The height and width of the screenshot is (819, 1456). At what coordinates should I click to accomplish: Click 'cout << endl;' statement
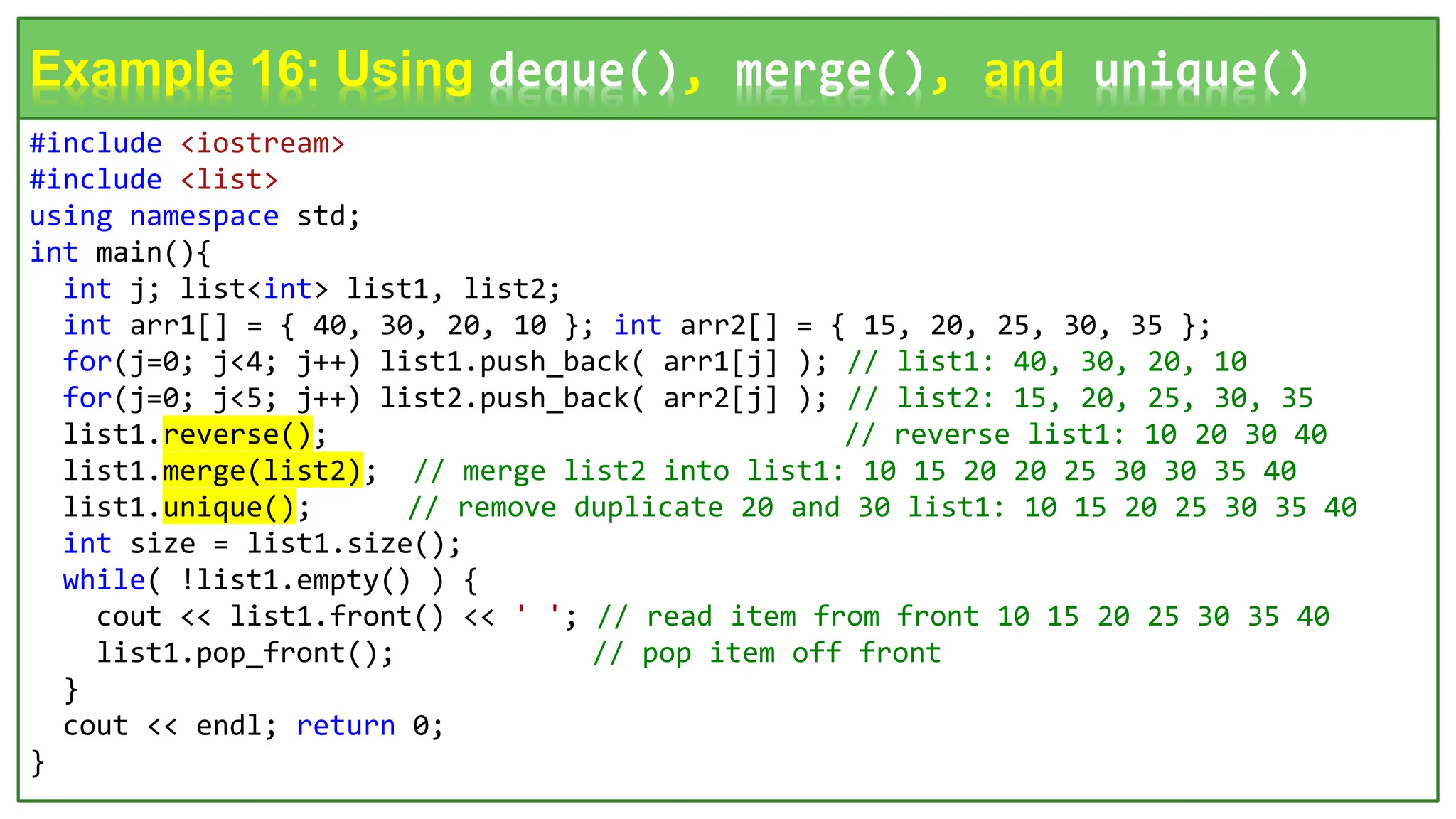[170, 726]
